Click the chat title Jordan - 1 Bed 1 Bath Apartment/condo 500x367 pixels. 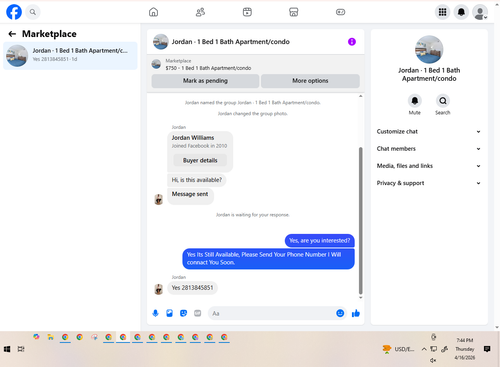[231, 42]
